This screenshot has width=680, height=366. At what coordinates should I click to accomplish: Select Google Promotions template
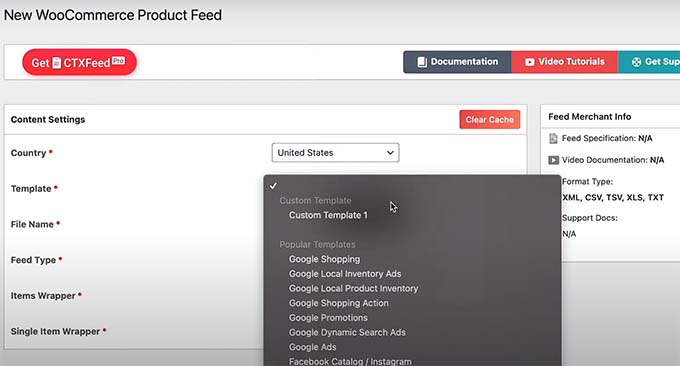(x=328, y=318)
